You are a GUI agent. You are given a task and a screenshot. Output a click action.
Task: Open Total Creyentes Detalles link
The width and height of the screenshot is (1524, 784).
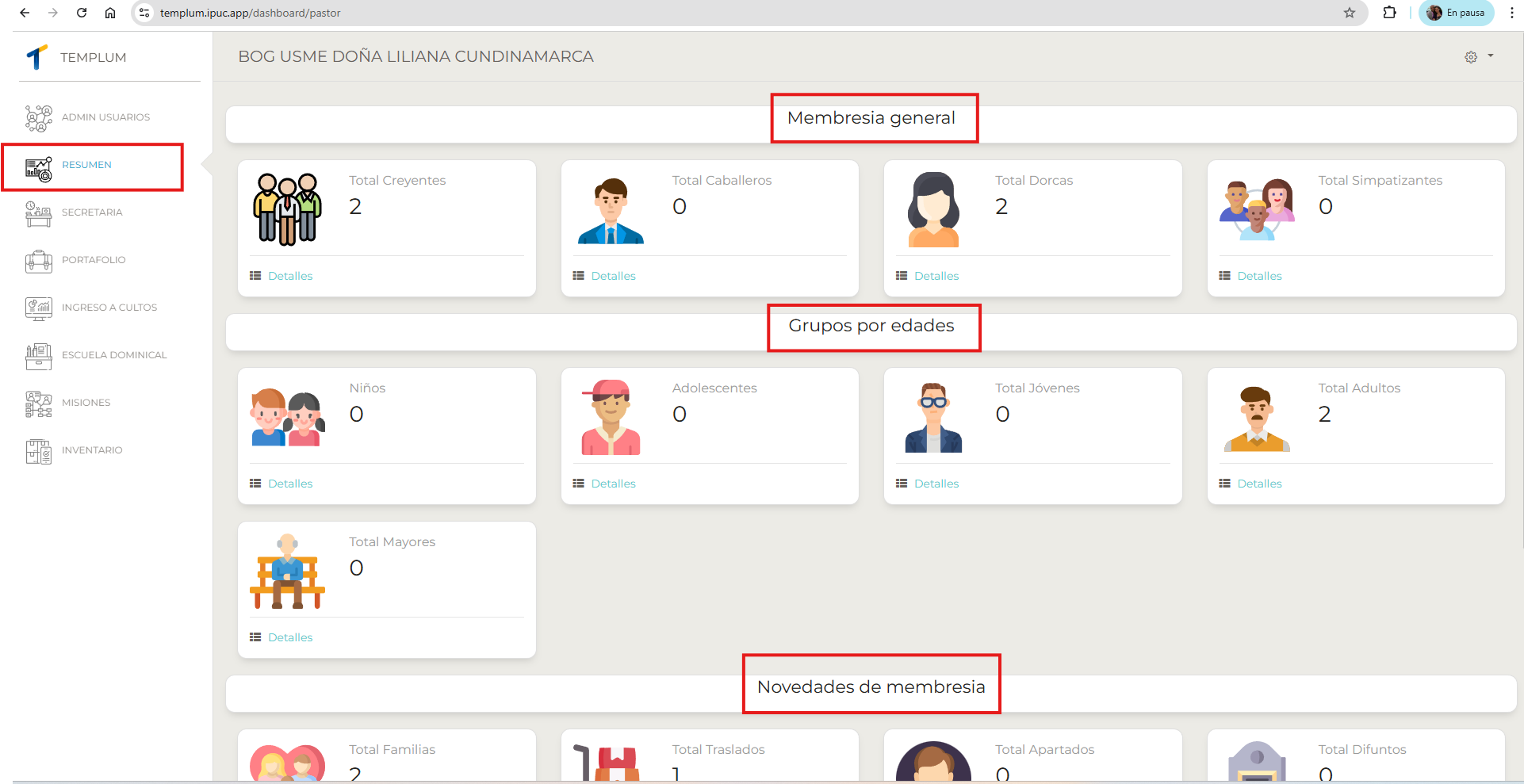[289, 276]
